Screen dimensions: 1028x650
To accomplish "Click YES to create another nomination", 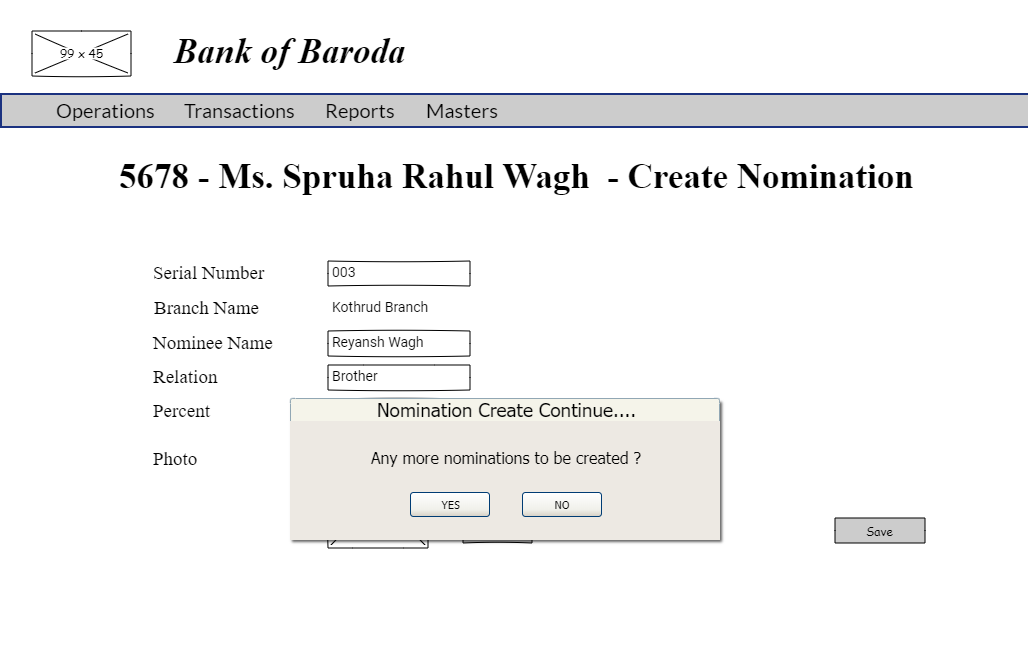I will tap(449, 504).
